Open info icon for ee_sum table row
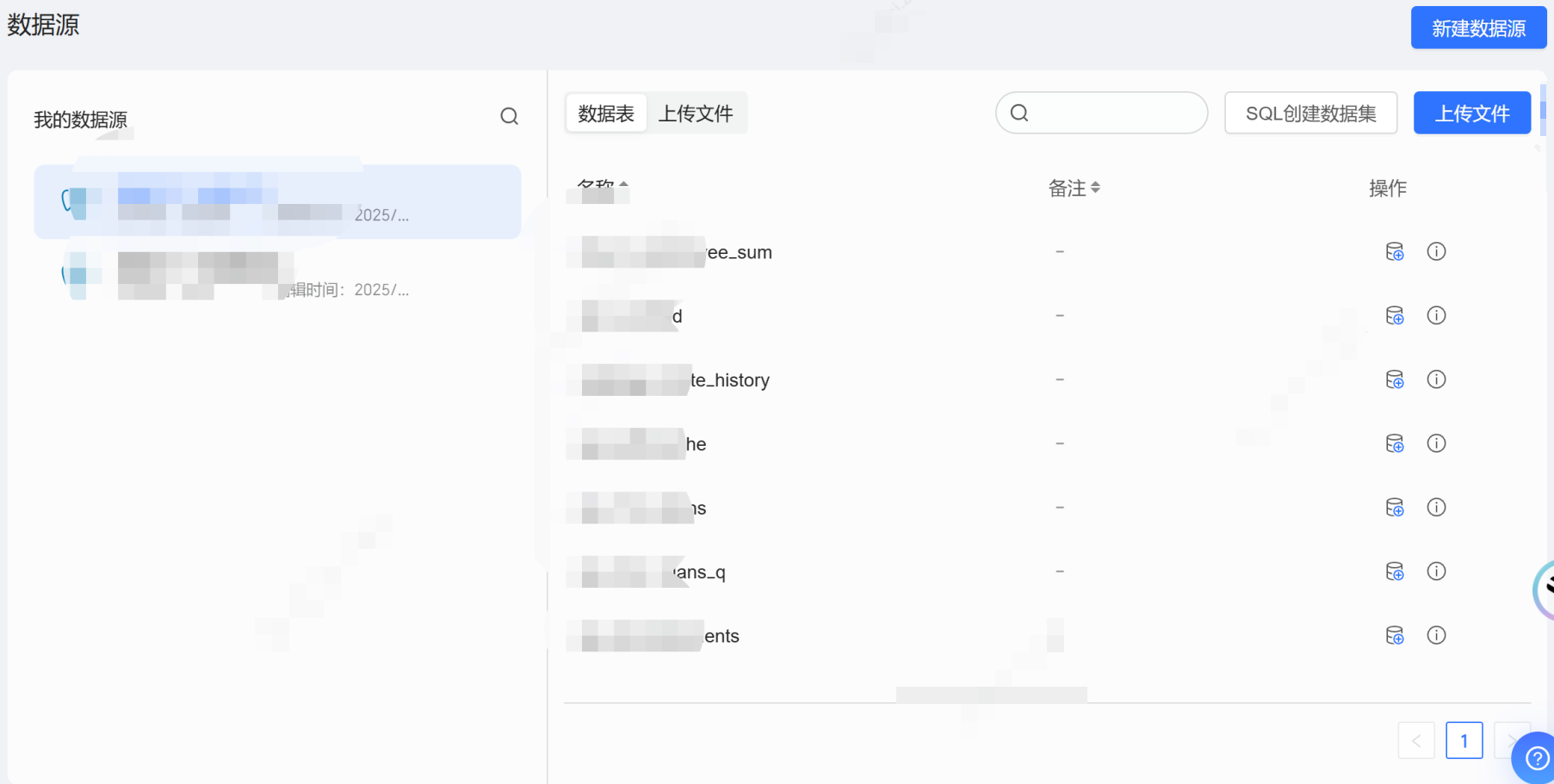Image resolution: width=1554 pixels, height=784 pixels. click(1436, 251)
